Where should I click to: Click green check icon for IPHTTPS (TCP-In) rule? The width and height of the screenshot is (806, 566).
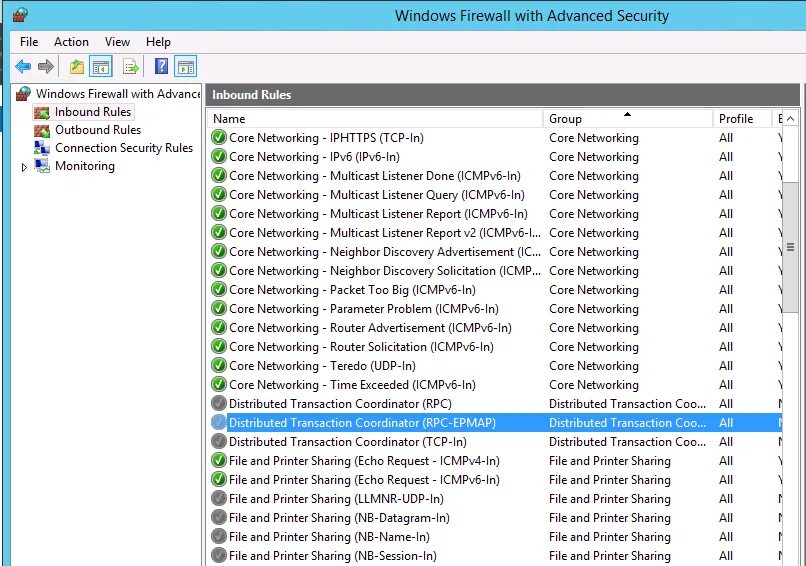pos(219,138)
